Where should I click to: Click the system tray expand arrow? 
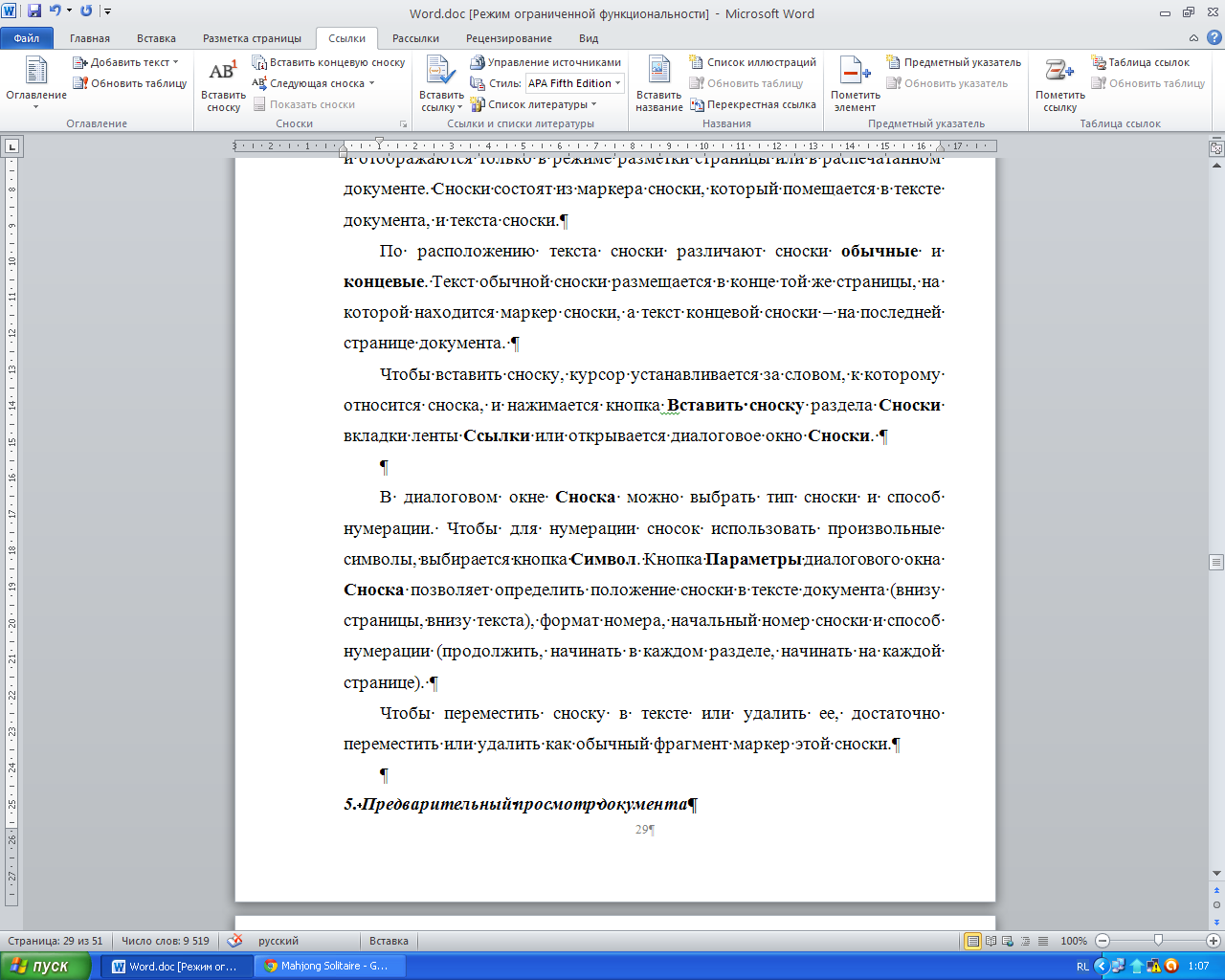coord(1102,967)
